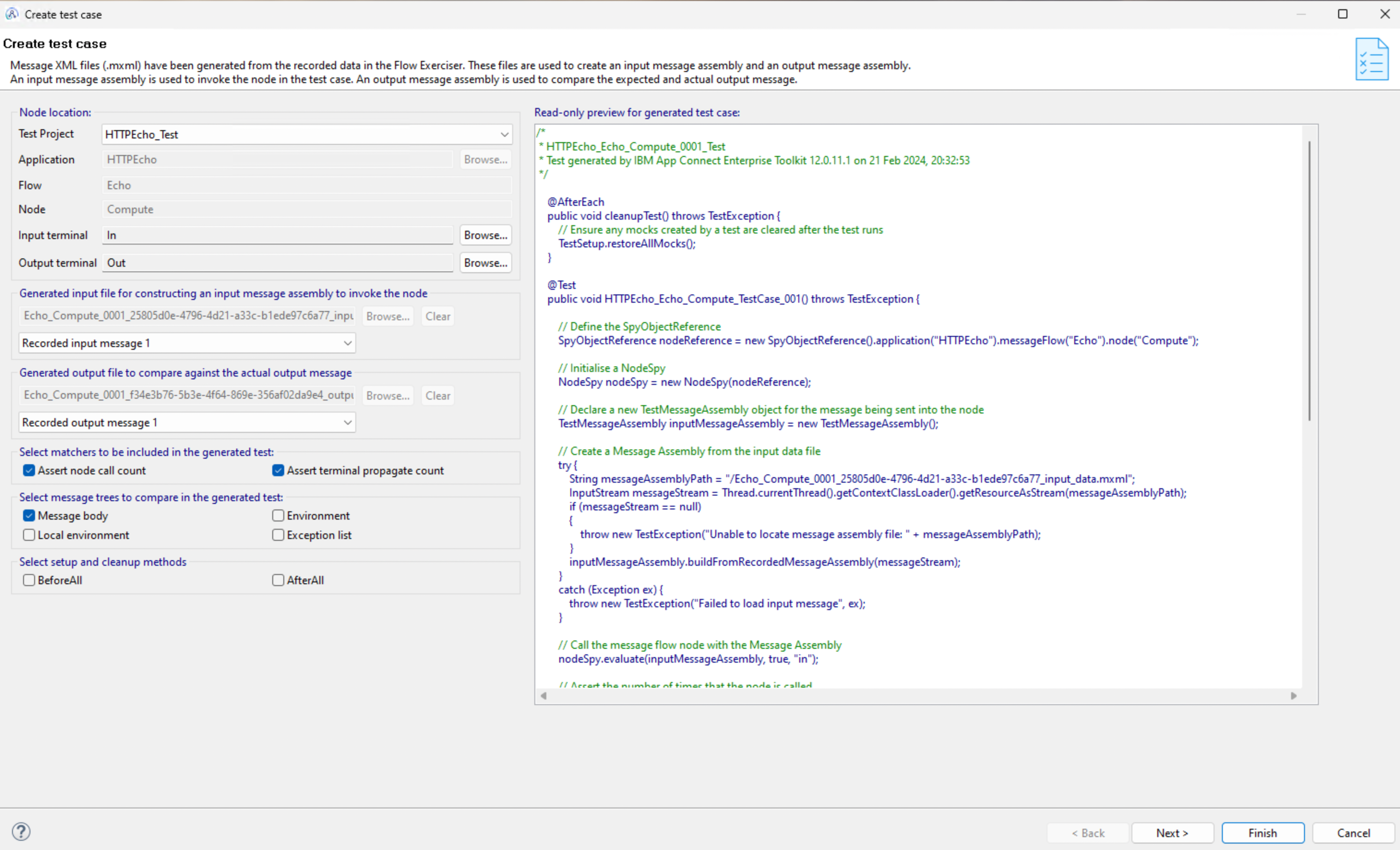Click the Back button

tap(1088, 833)
